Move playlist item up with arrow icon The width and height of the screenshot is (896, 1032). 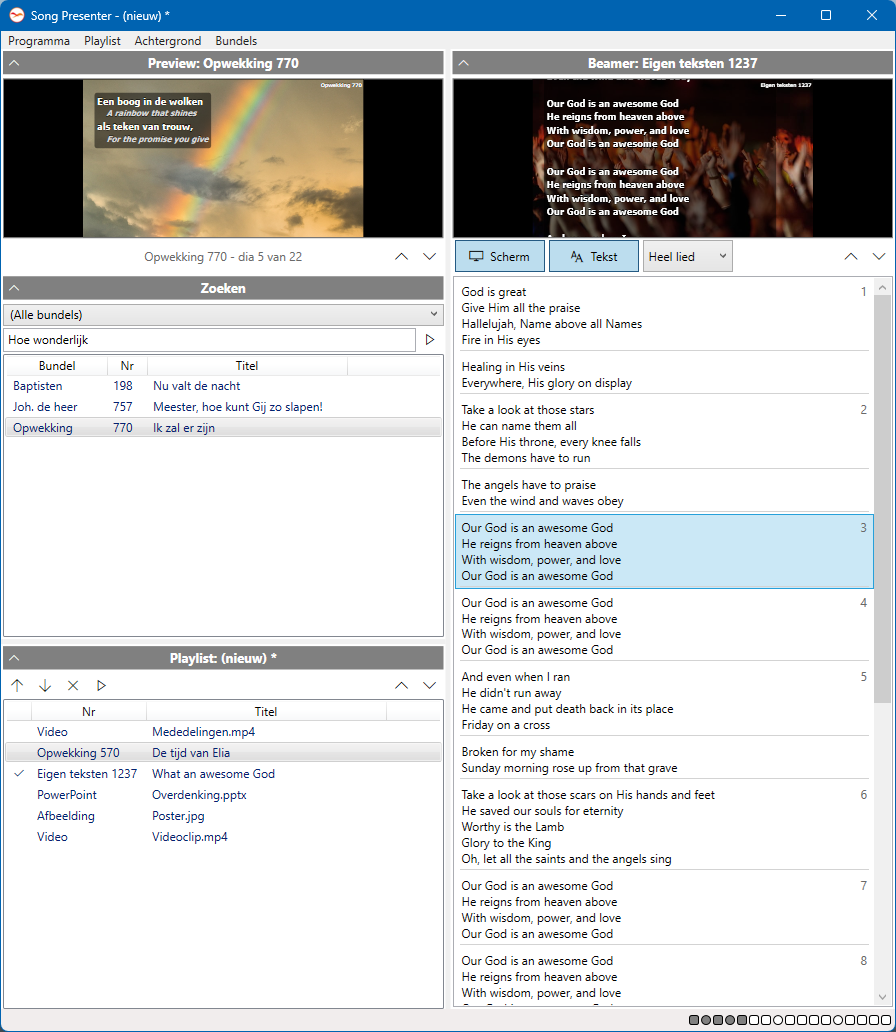(17, 686)
